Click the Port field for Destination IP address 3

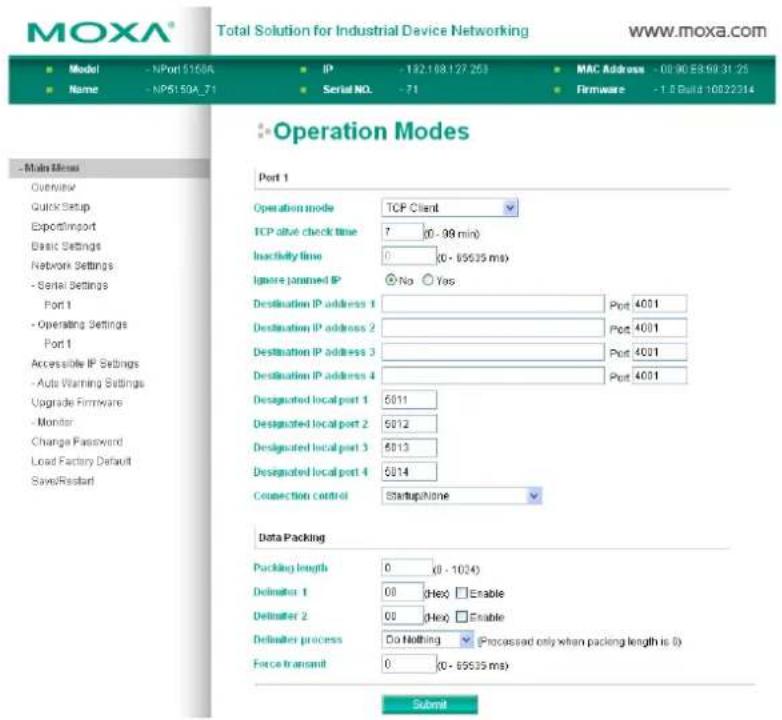click(x=659, y=352)
